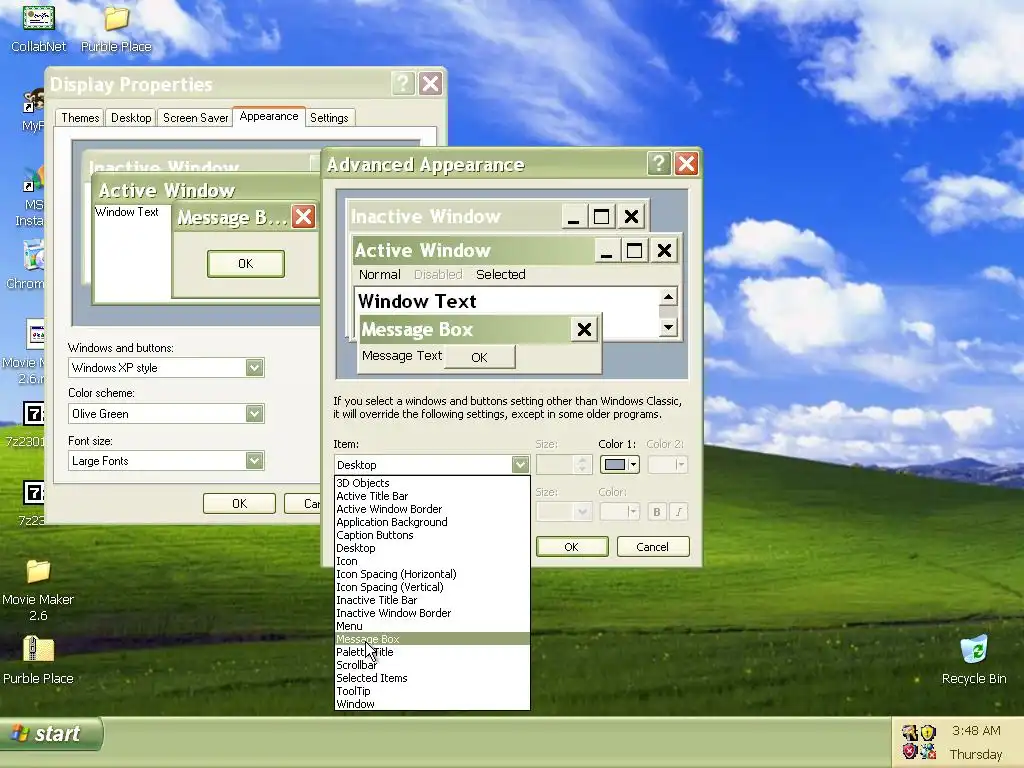Choose Window from the item list
The width and height of the screenshot is (1024, 768).
pyautogui.click(x=432, y=704)
